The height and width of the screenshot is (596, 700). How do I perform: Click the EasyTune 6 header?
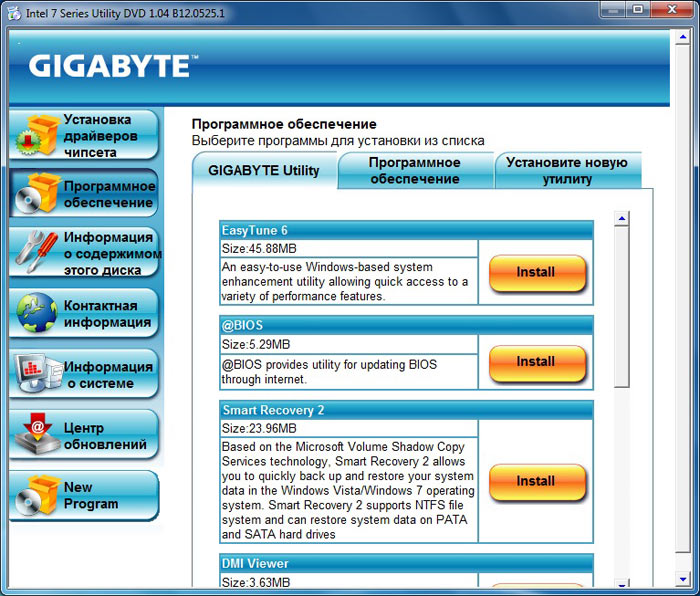click(406, 230)
